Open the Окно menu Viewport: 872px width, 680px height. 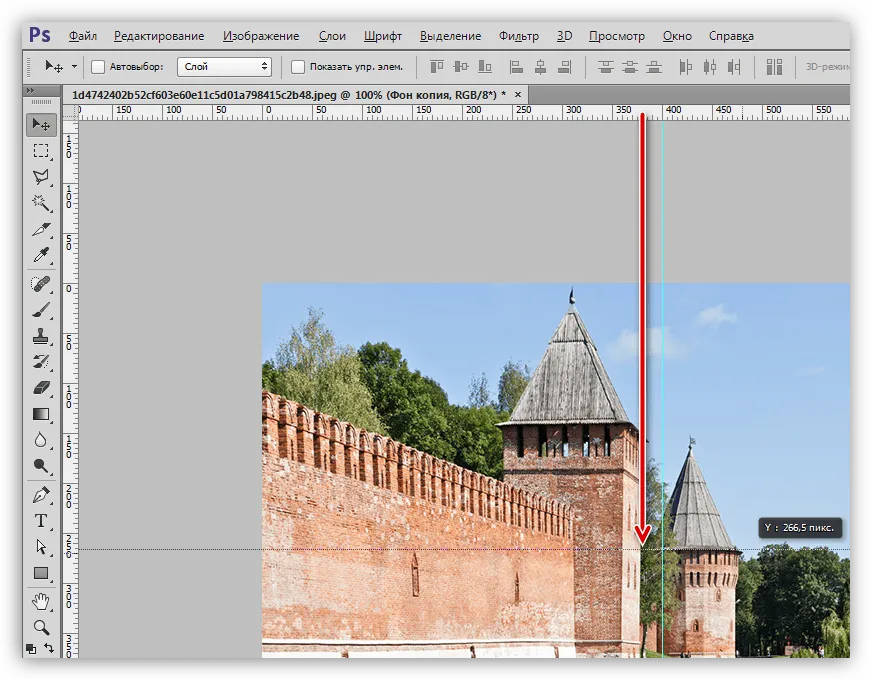(677, 36)
